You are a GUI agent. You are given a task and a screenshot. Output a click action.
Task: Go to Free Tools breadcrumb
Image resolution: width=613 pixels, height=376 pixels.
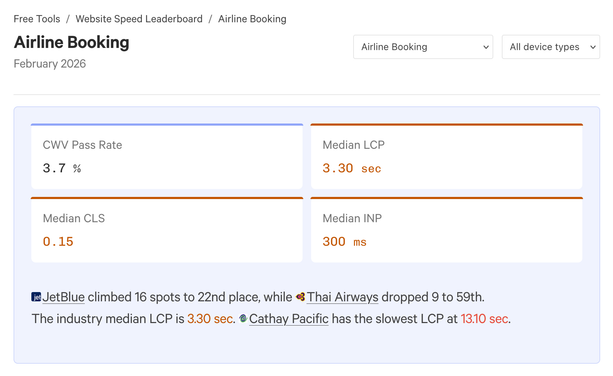(37, 19)
